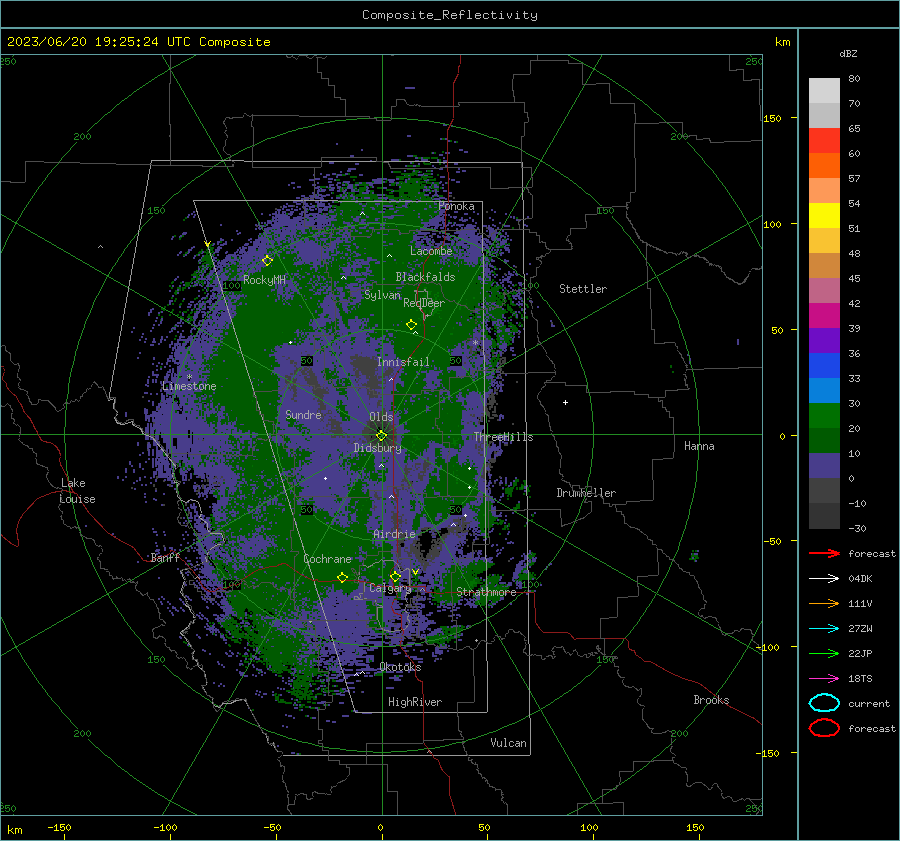Click the Vulcan town label
The height and width of the screenshot is (841, 900).
[x=508, y=743]
